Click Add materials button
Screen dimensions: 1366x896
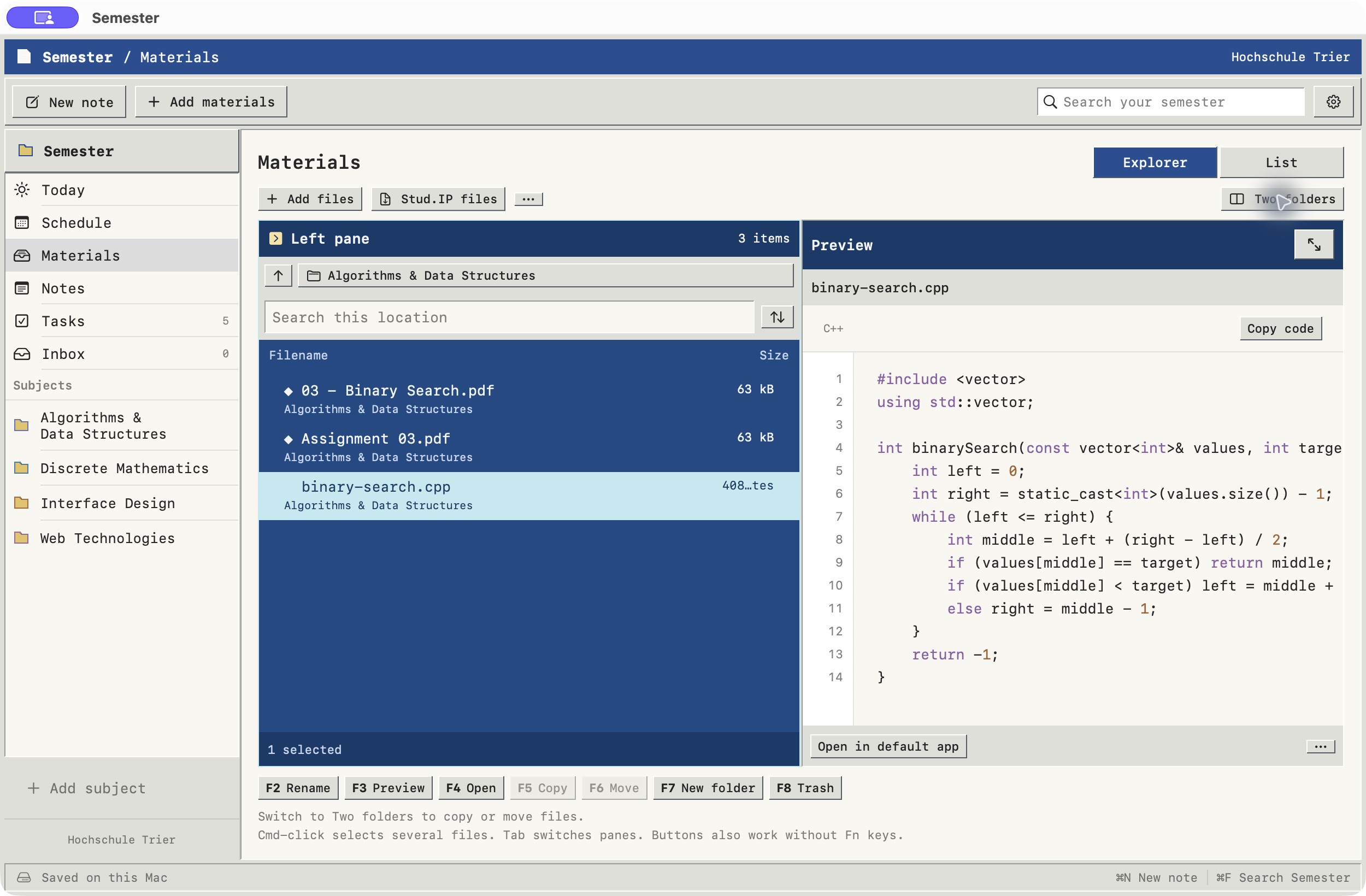point(211,102)
